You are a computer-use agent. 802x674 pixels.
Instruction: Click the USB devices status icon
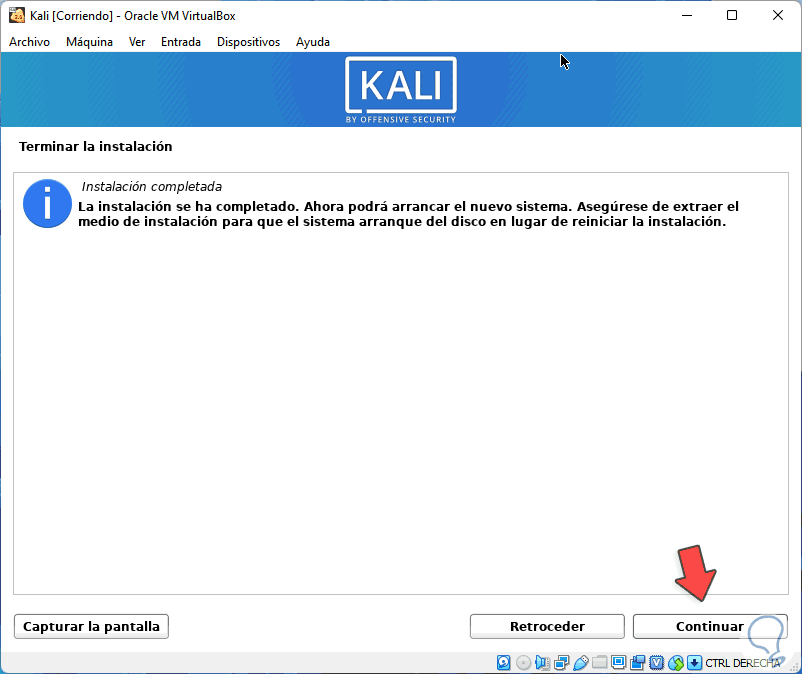click(581, 663)
